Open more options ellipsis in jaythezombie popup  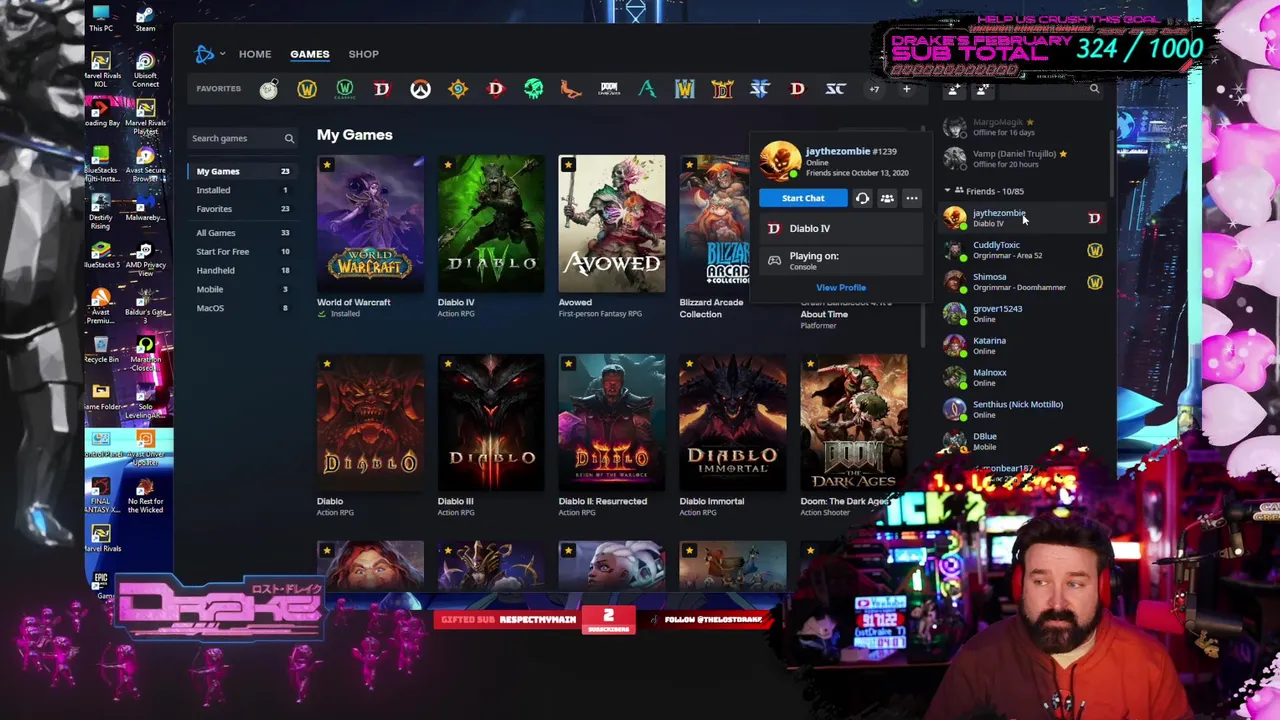(x=912, y=198)
